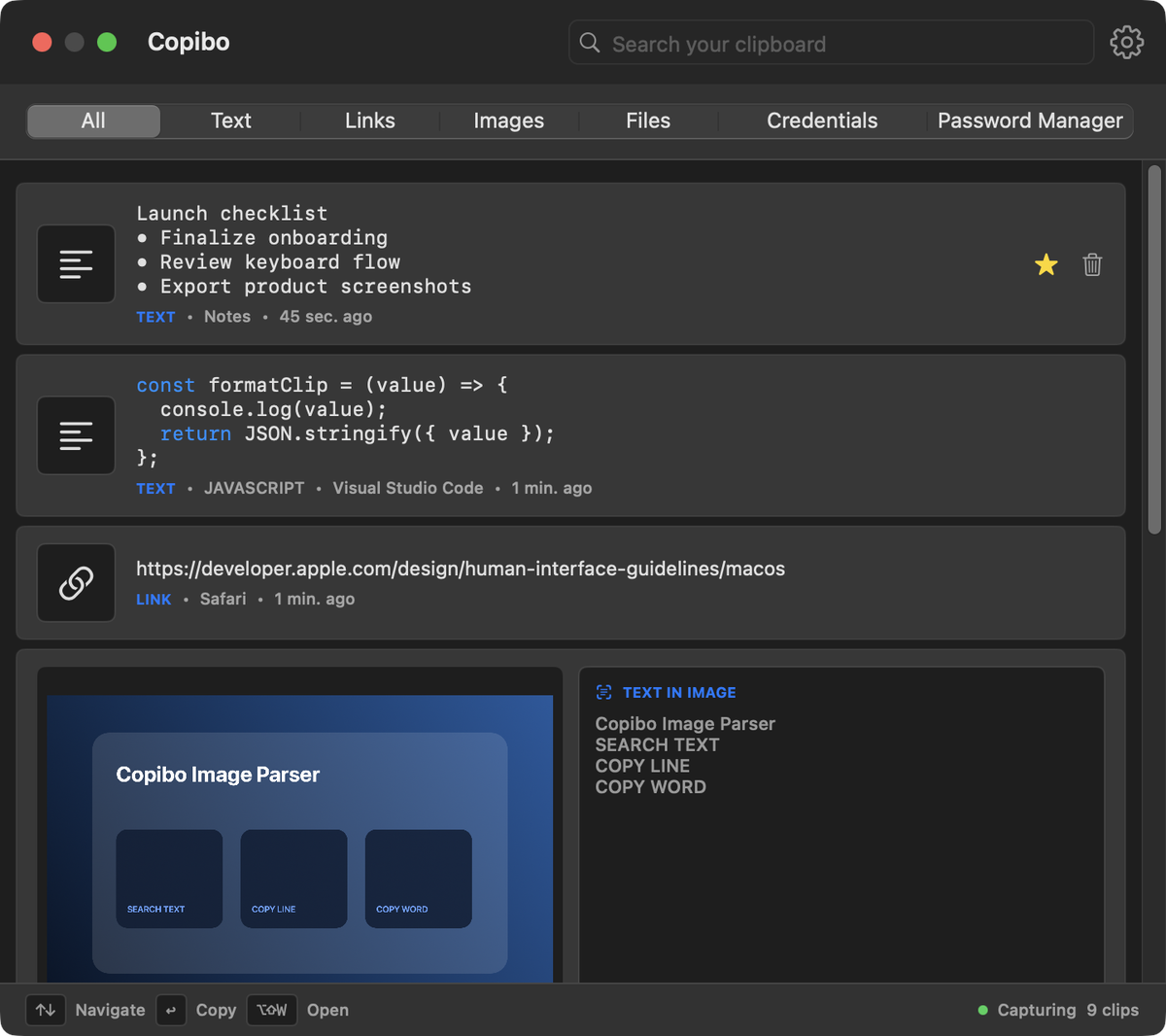1166x1036 pixels.
Task: Click the text icon of formatClip code clip
Action: pos(76,435)
